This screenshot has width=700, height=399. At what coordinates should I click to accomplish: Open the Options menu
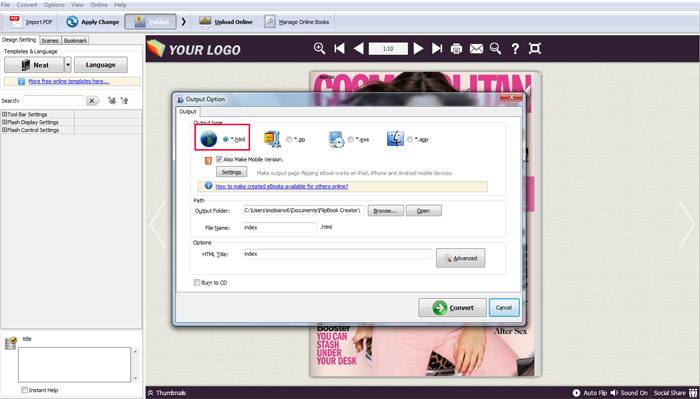point(54,5)
